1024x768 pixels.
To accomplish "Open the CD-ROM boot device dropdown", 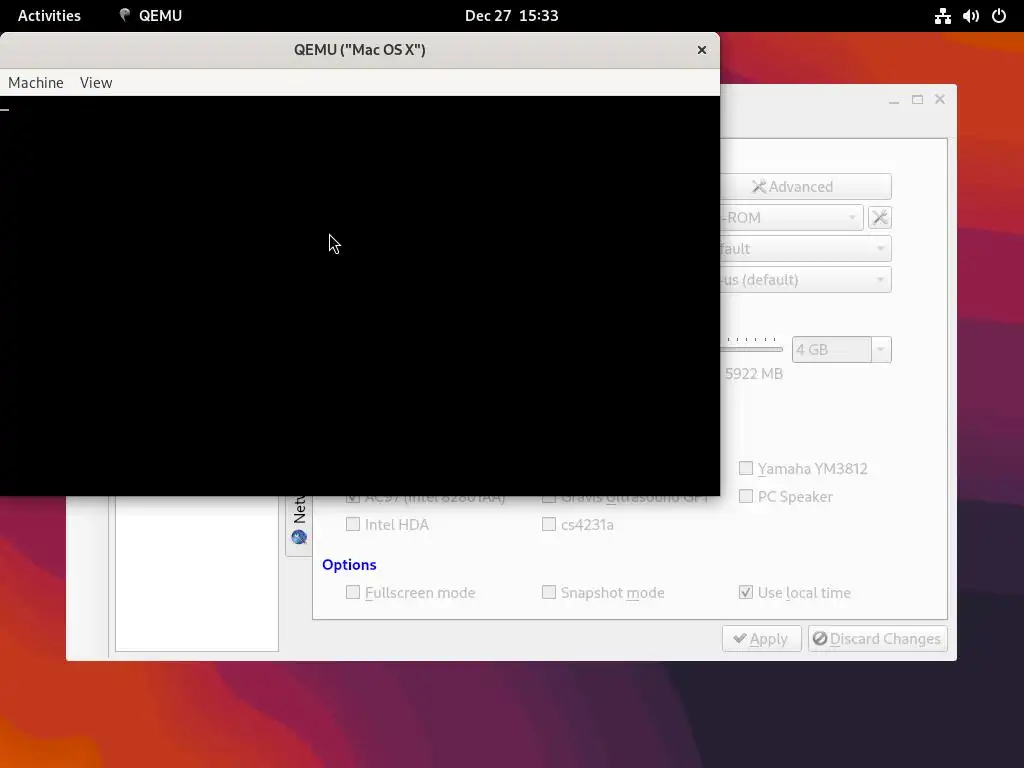I will [x=792, y=217].
